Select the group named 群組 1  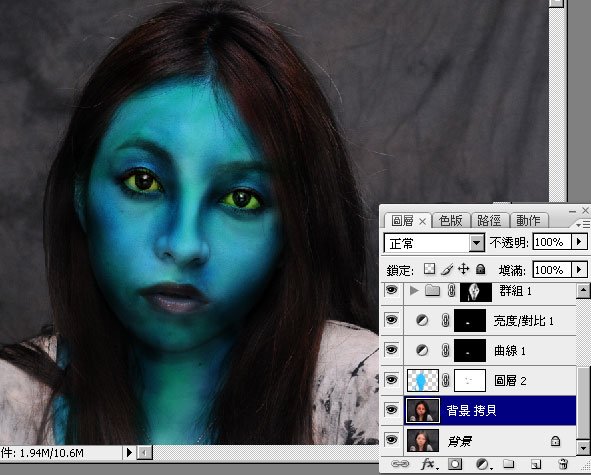(490, 293)
